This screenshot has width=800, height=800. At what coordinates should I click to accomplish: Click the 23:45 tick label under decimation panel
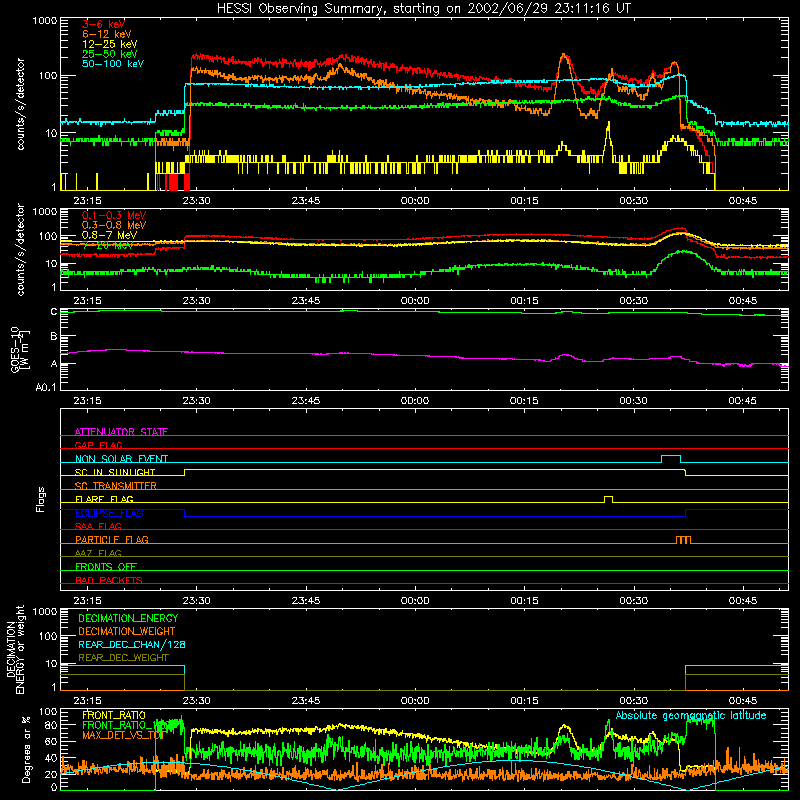306,701
